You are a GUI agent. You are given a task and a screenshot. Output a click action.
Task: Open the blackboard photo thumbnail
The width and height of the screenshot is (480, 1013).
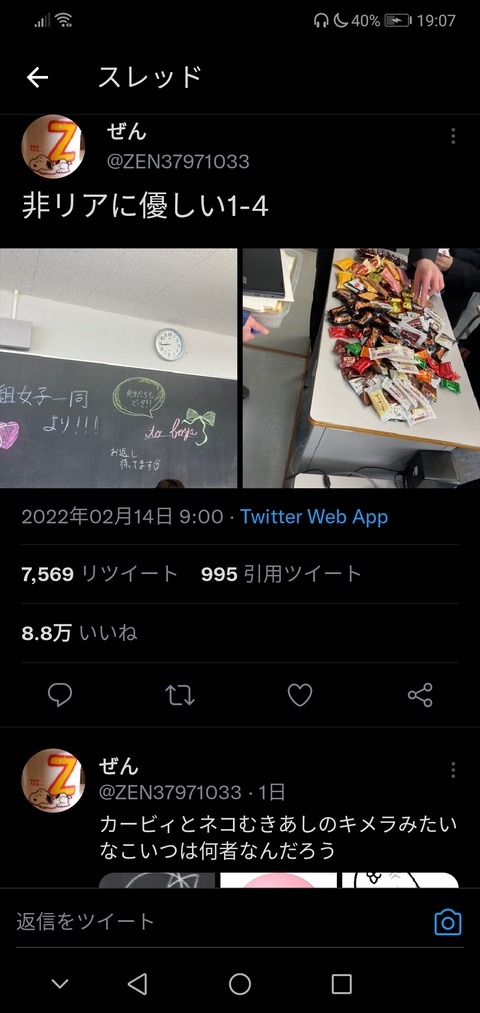[118, 368]
